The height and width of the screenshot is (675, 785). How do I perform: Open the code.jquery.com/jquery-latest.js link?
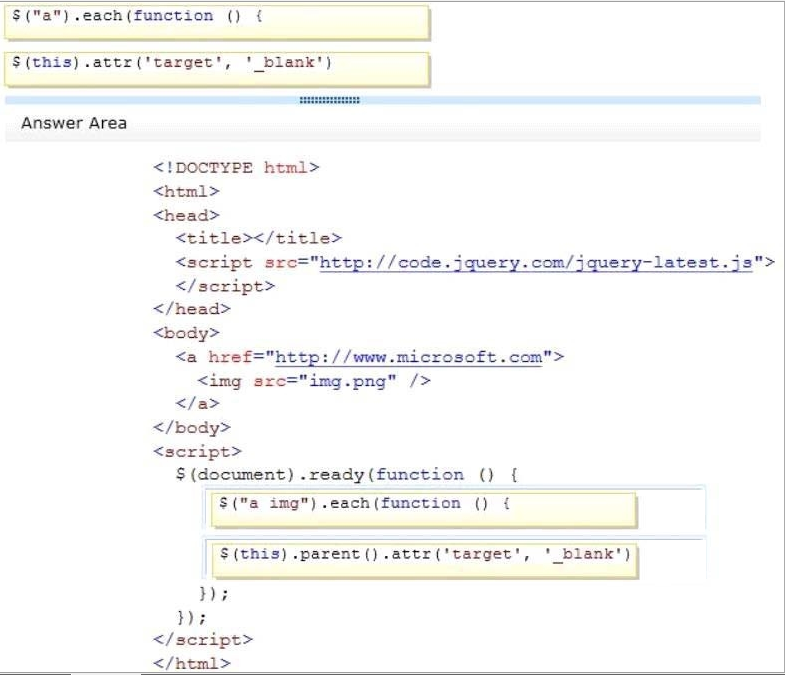(x=536, y=263)
